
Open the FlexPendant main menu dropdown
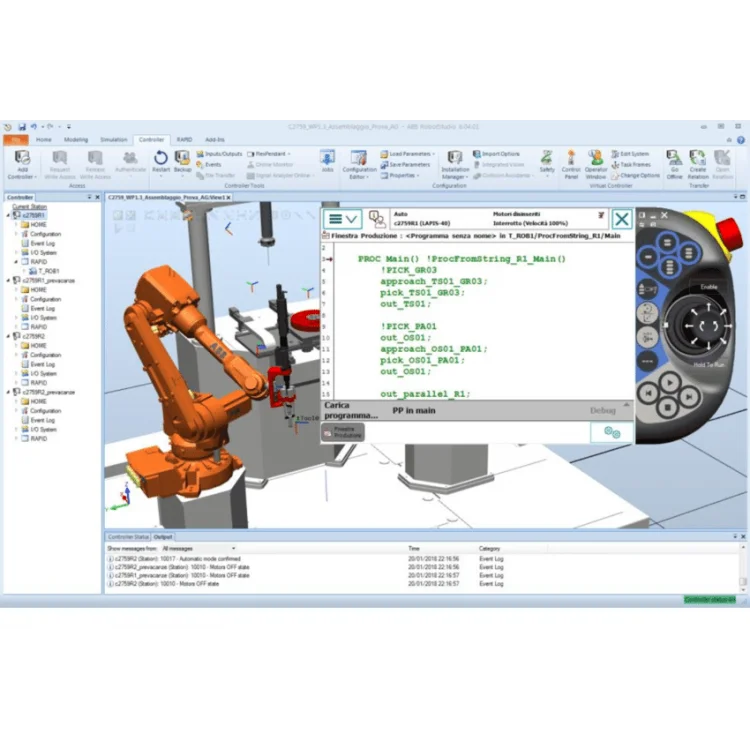(343, 220)
